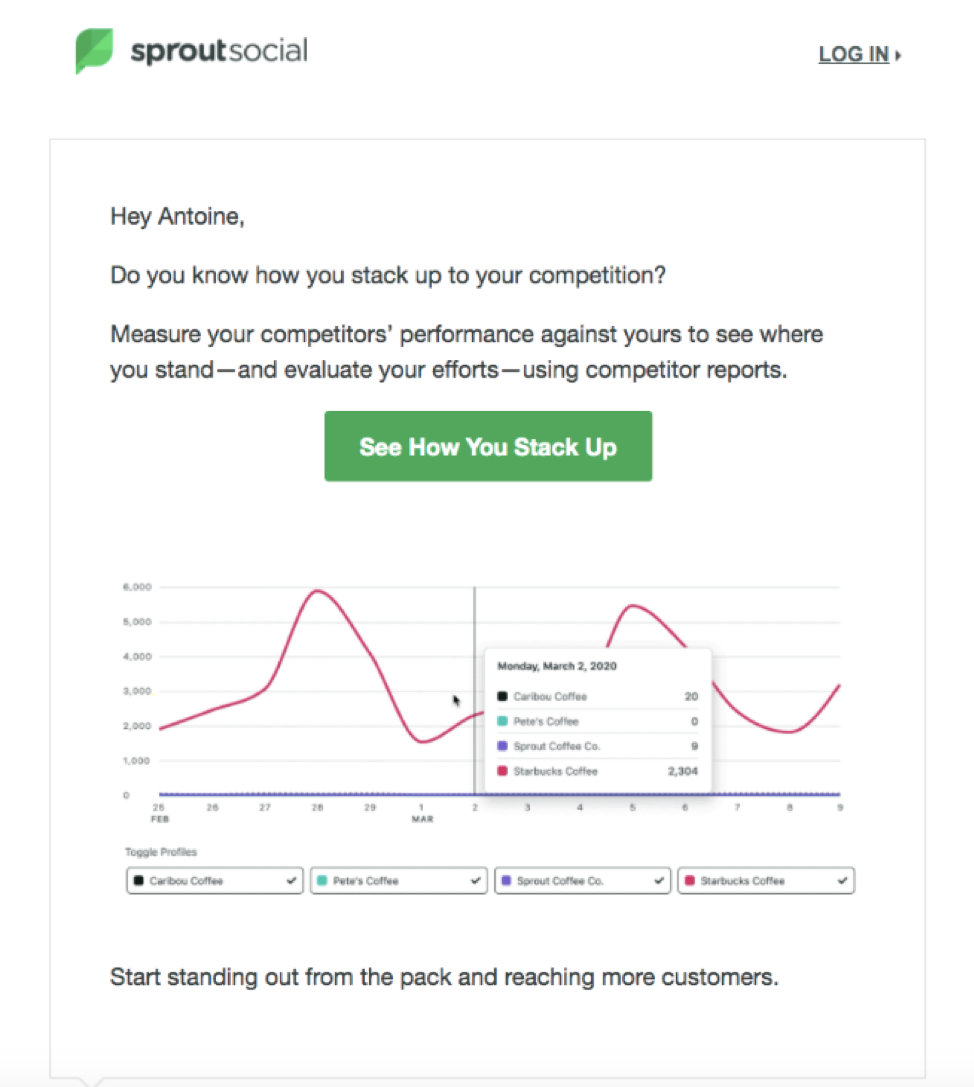Click the Caribou Coffee checkmark icon
This screenshot has height=1087, width=974.
(291, 881)
